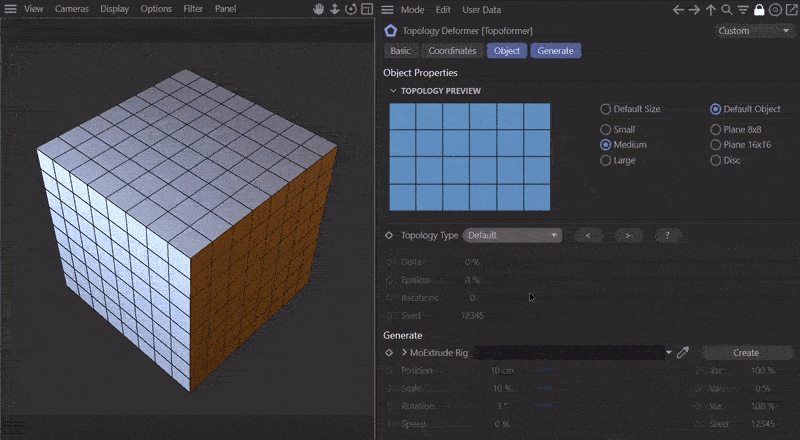Screen dimensions: 800x440
Task: Open the Cameras menu
Action: [x=72, y=9]
